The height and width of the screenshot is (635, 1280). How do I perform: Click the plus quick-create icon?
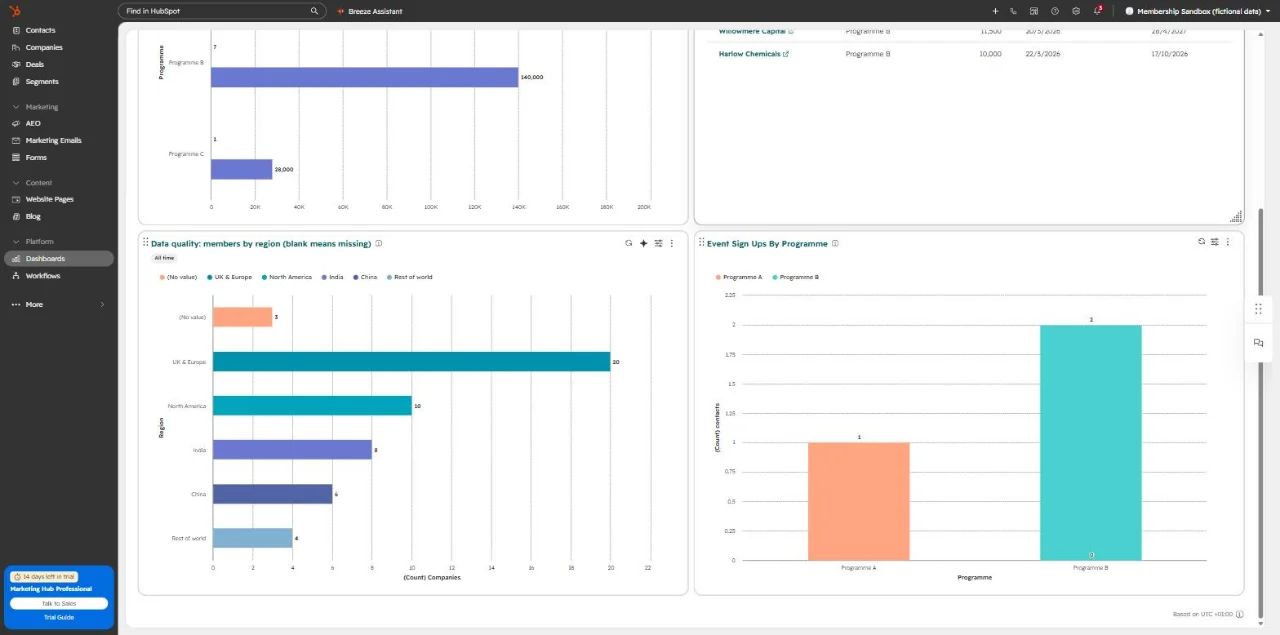(x=995, y=11)
